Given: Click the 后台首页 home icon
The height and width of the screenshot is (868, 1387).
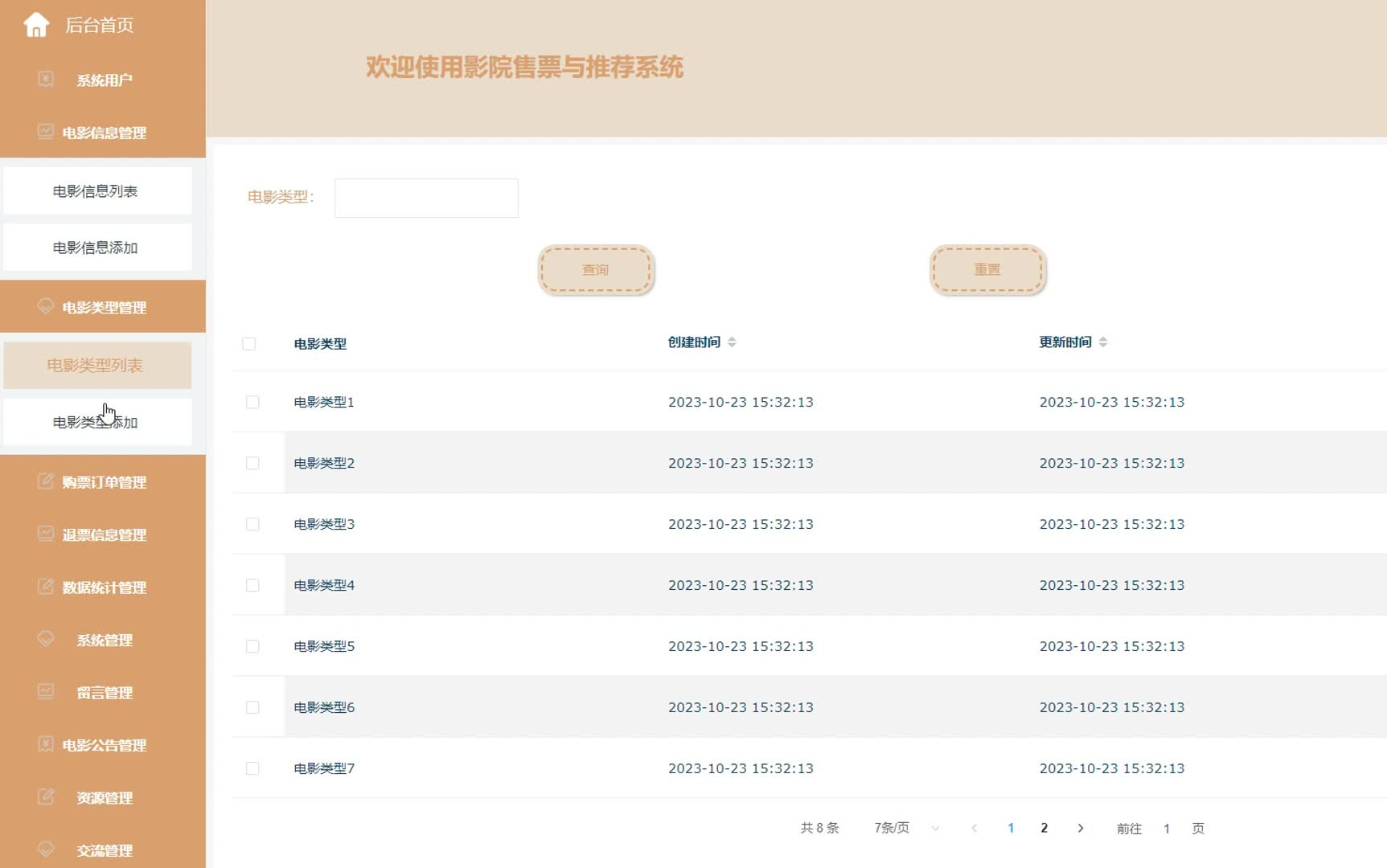Looking at the screenshot, I should [37, 25].
